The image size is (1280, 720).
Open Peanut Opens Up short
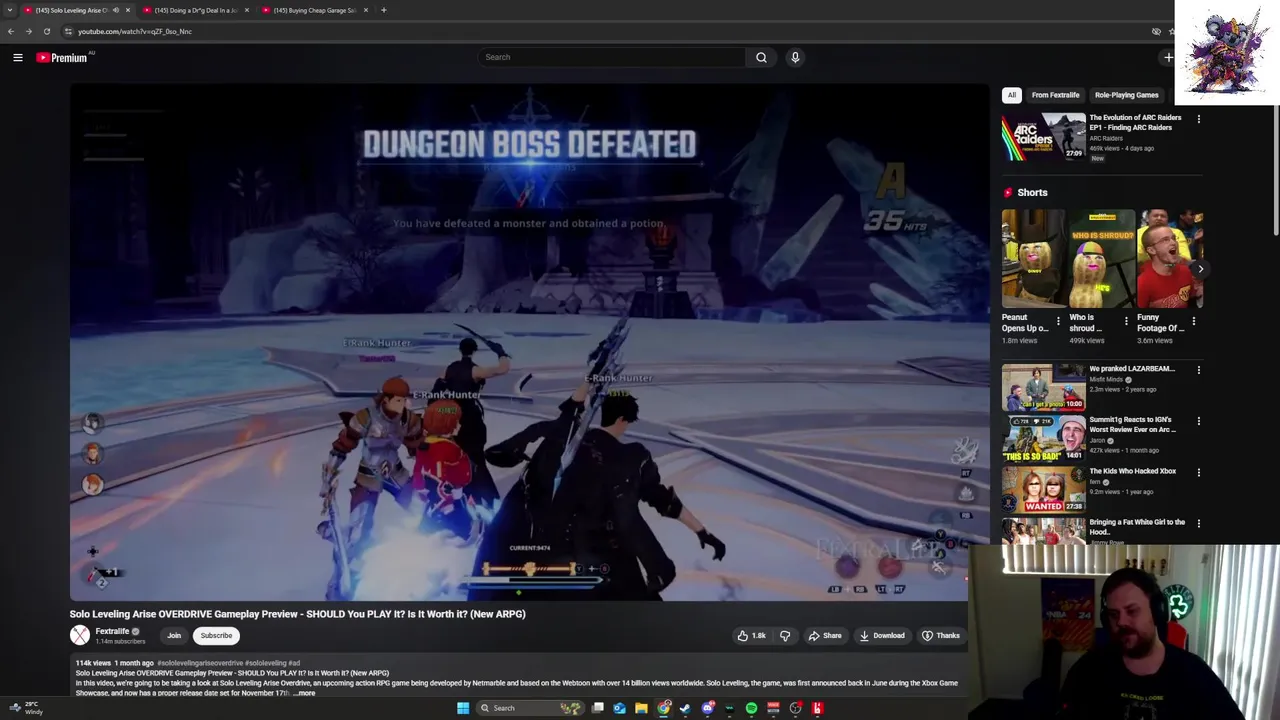[1034, 258]
